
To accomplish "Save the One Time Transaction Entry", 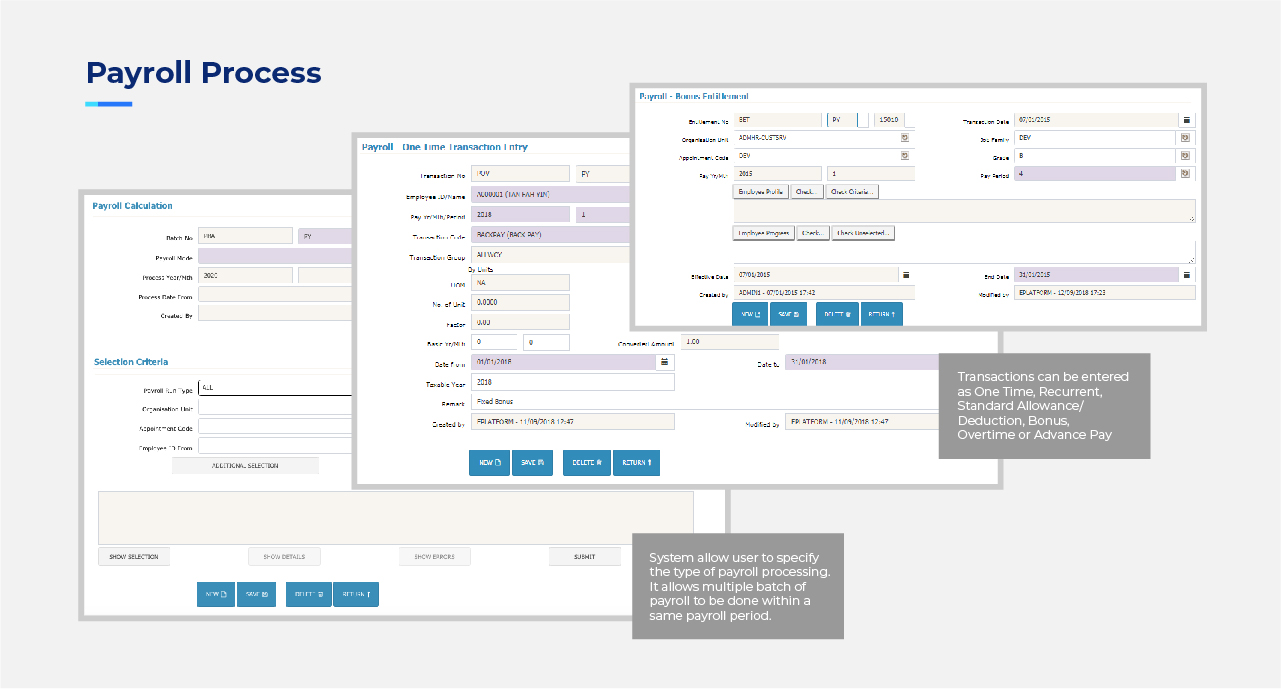I will coord(532,463).
